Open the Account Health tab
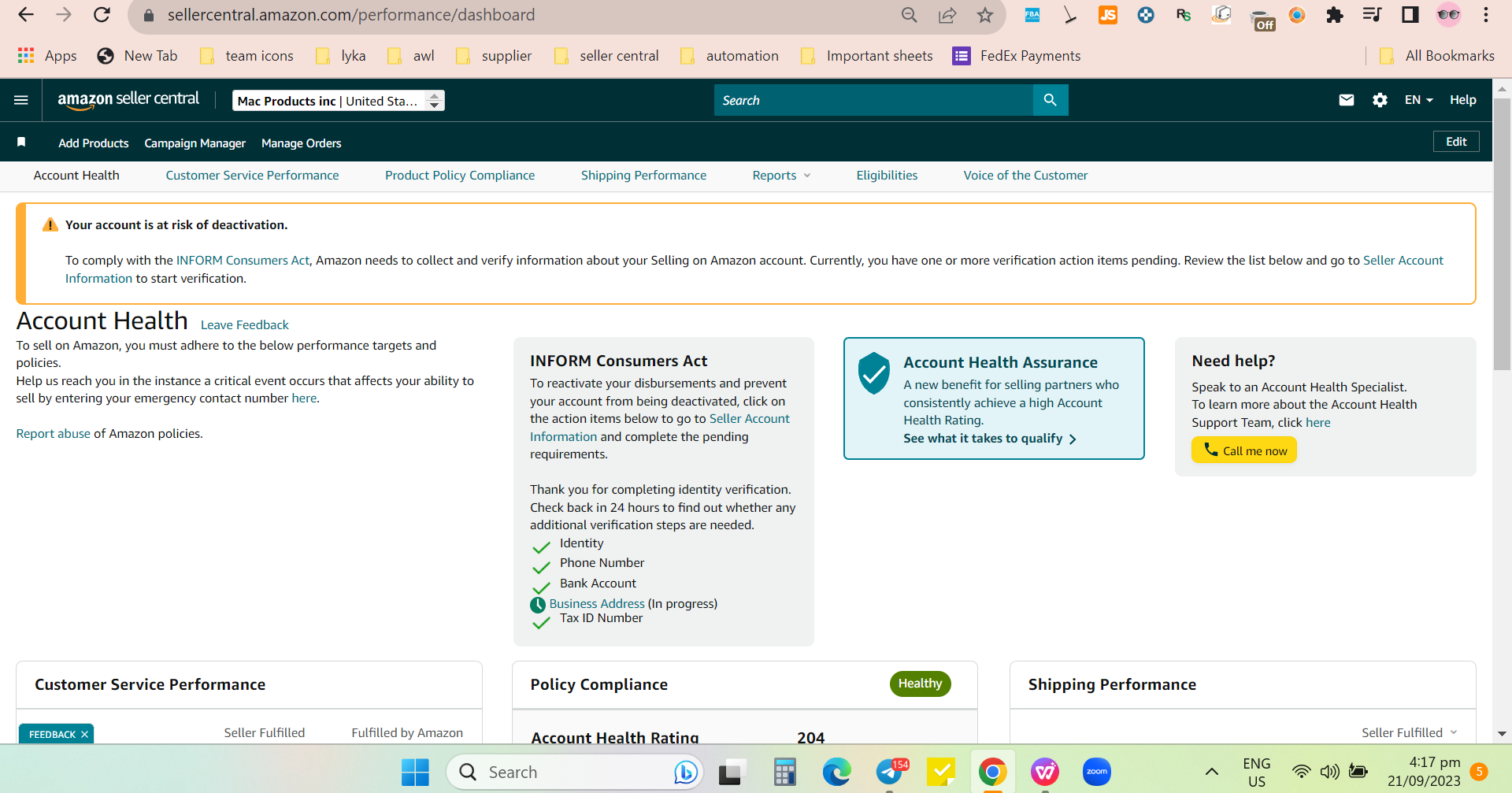Screen dimensions: 1512x793 click(76, 176)
